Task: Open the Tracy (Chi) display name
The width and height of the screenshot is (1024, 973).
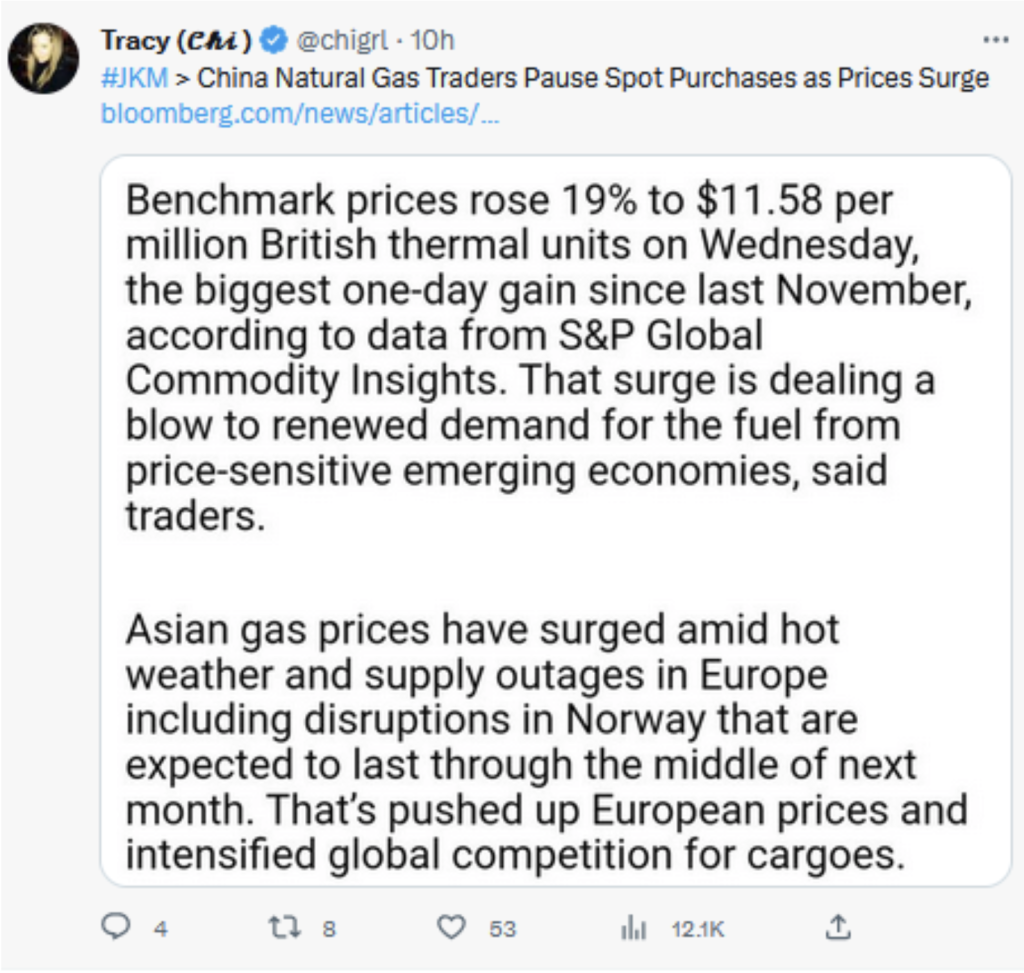Action: (x=176, y=40)
